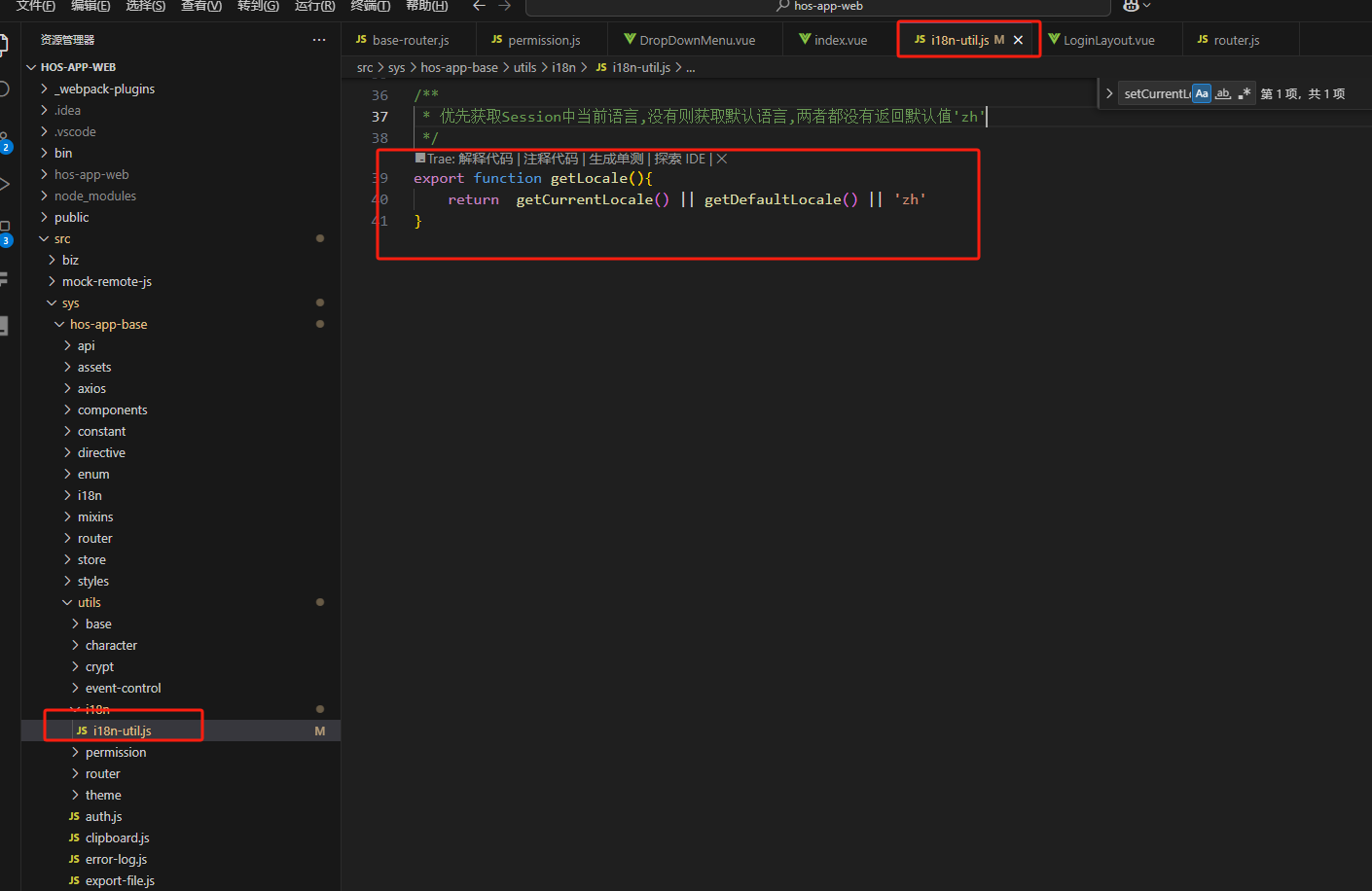Open the Explorer view icon
The height and width of the screenshot is (891, 1372).
[4, 45]
